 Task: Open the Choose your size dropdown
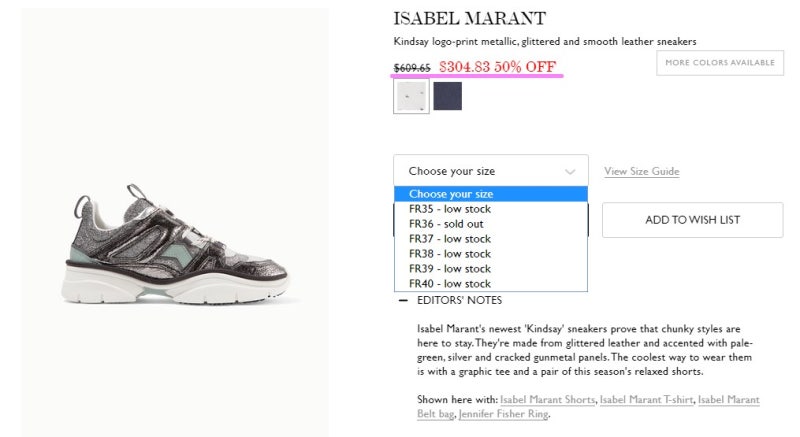[x=491, y=171]
